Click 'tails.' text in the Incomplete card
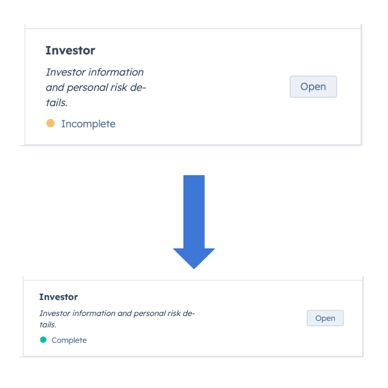The height and width of the screenshot is (388, 388). click(x=57, y=103)
